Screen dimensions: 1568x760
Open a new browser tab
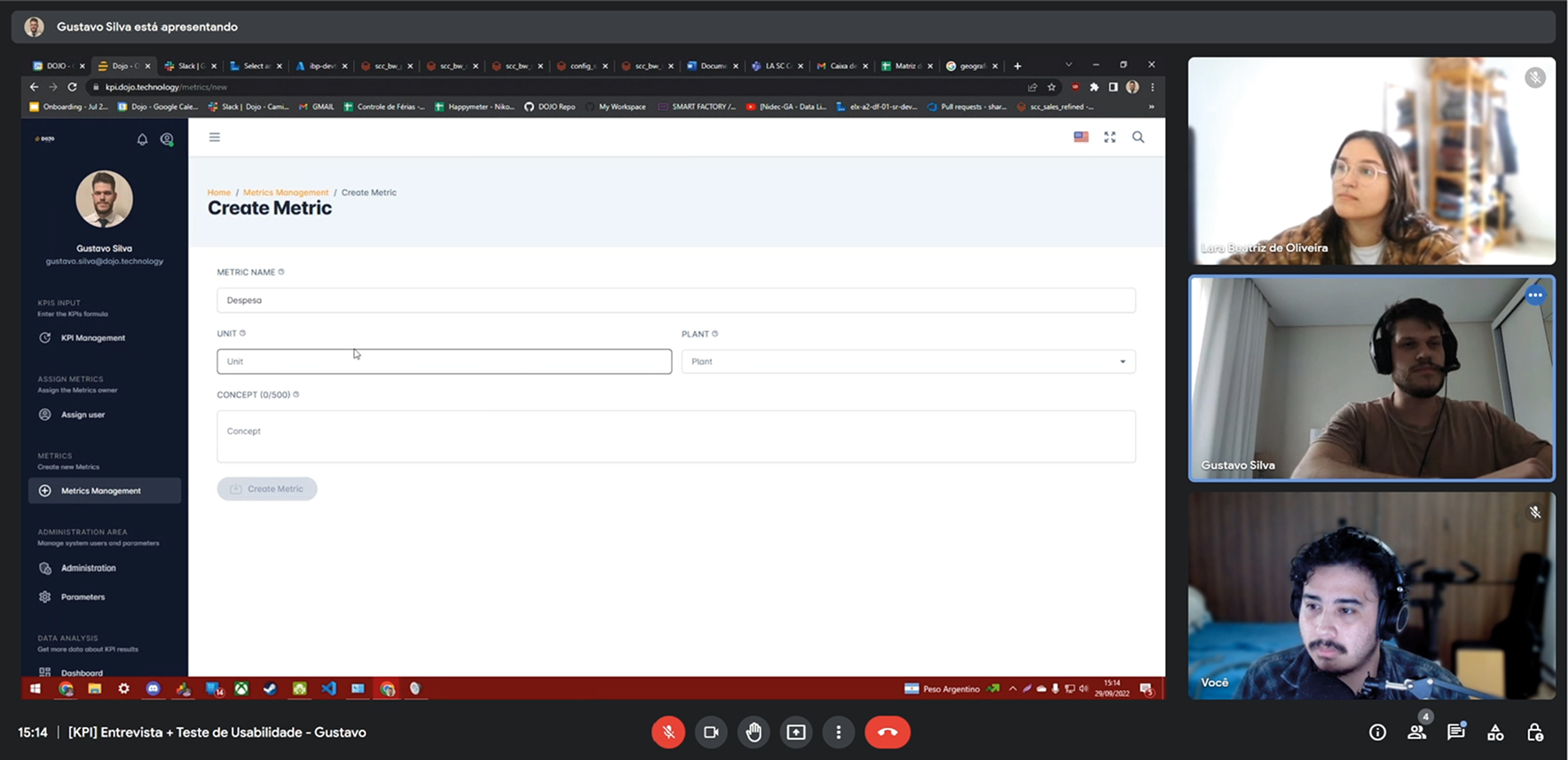tap(1018, 66)
